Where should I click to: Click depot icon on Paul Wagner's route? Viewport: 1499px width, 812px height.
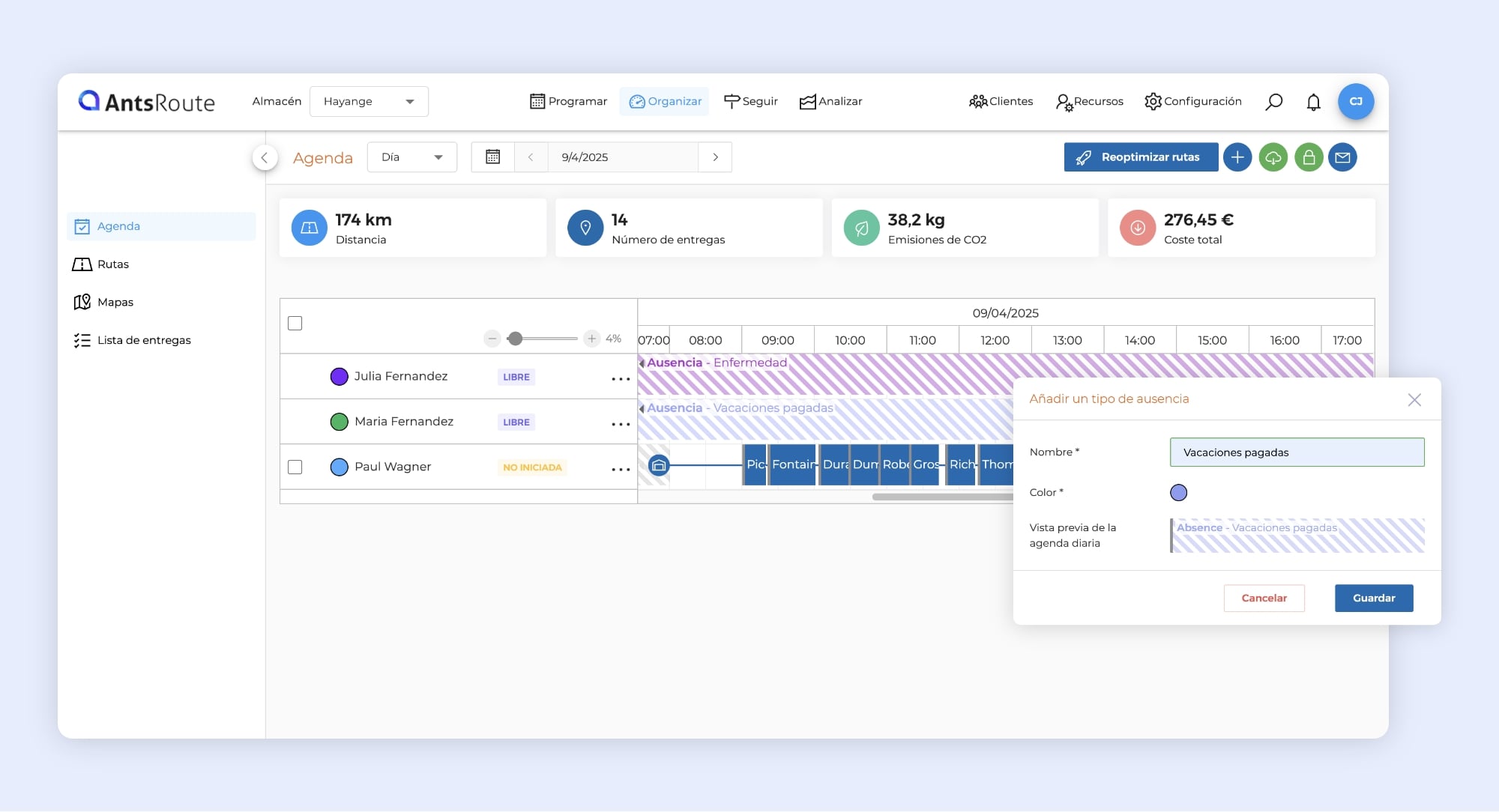pos(659,465)
